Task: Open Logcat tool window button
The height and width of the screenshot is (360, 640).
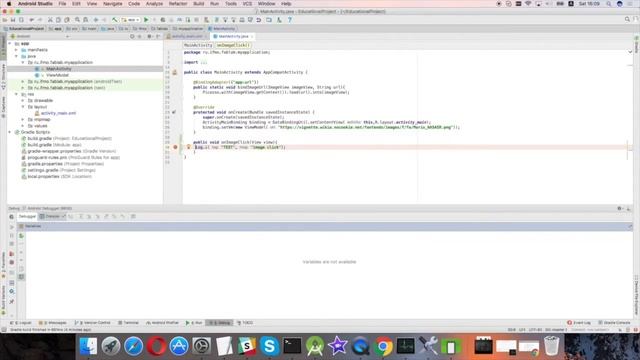Action: point(21,323)
